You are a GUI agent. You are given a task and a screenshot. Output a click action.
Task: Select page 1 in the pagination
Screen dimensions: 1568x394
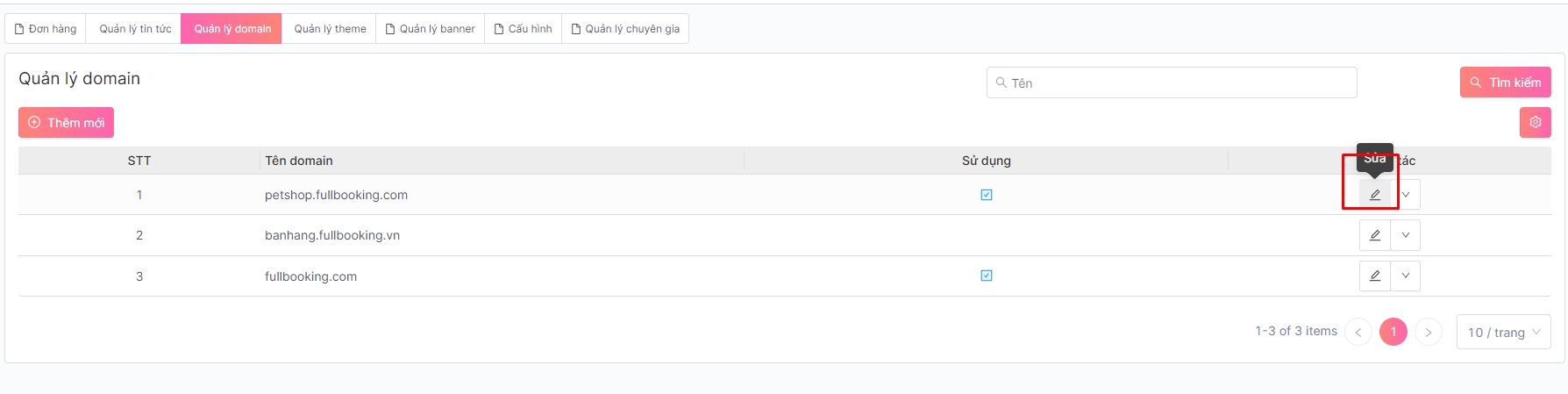click(1393, 332)
